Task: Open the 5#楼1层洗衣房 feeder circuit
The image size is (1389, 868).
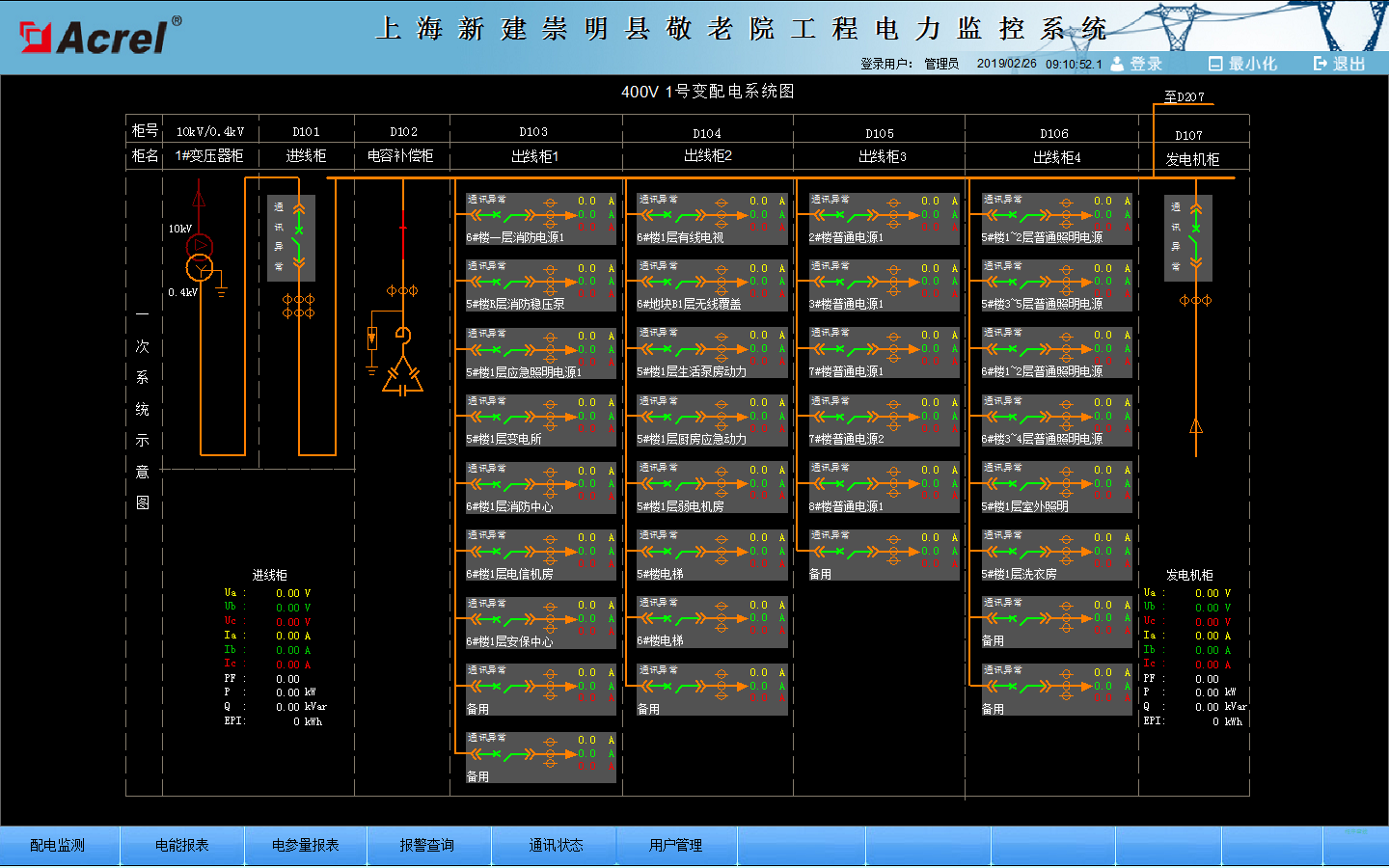Action: pos(1056,556)
